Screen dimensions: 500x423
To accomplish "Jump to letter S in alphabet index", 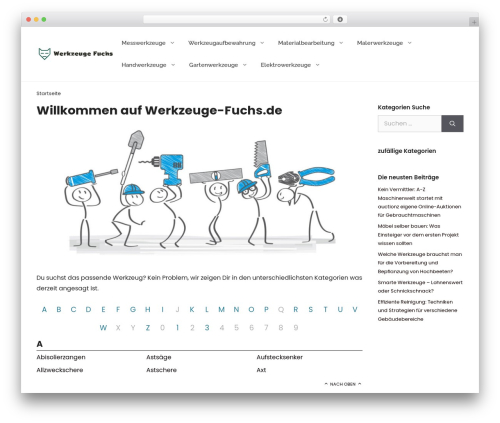I will pyautogui.click(x=310, y=310).
